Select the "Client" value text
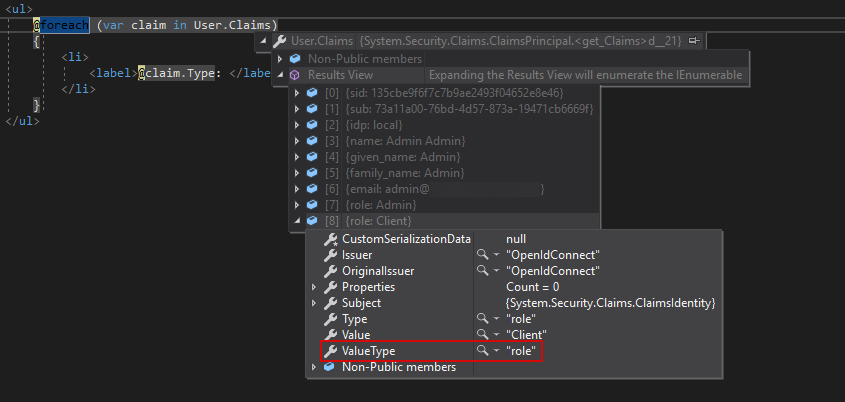The width and height of the screenshot is (845, 402). (527, 335)
